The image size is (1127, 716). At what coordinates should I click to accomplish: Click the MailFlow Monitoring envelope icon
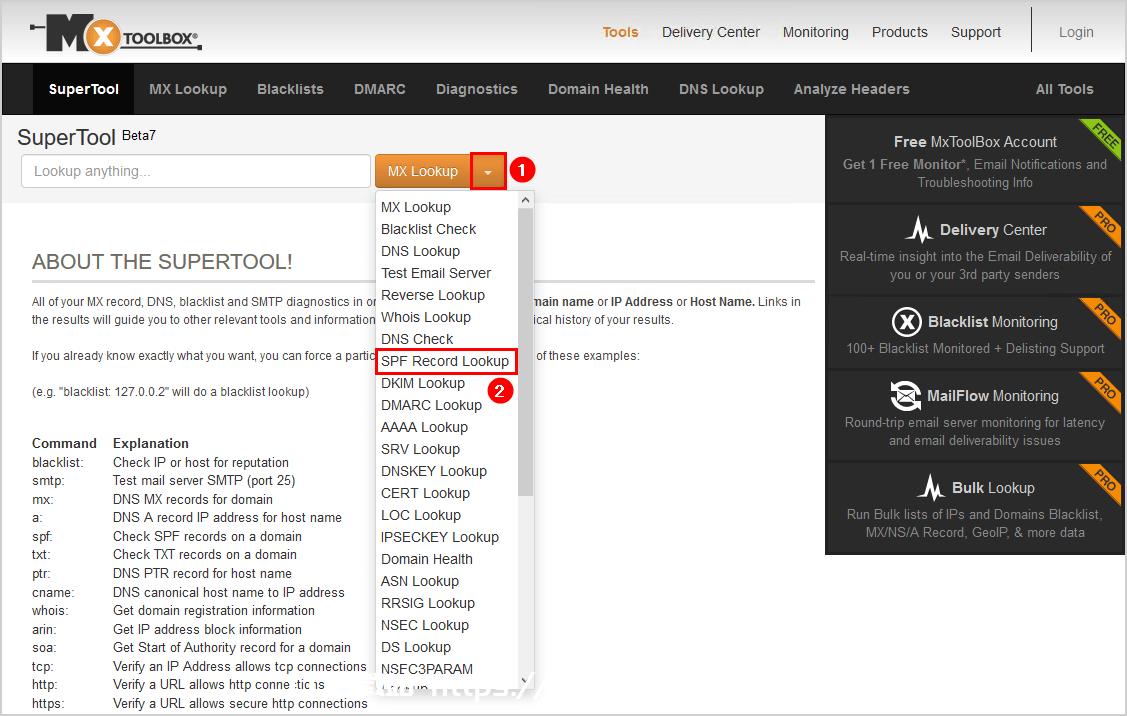click(905, 395)
